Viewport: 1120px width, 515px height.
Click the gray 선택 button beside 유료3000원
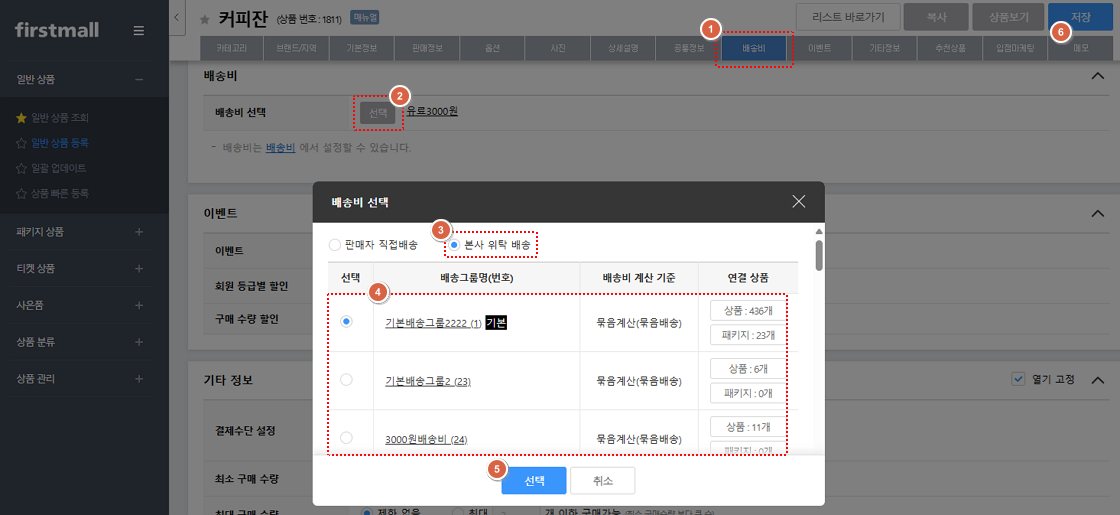point(378,112)
